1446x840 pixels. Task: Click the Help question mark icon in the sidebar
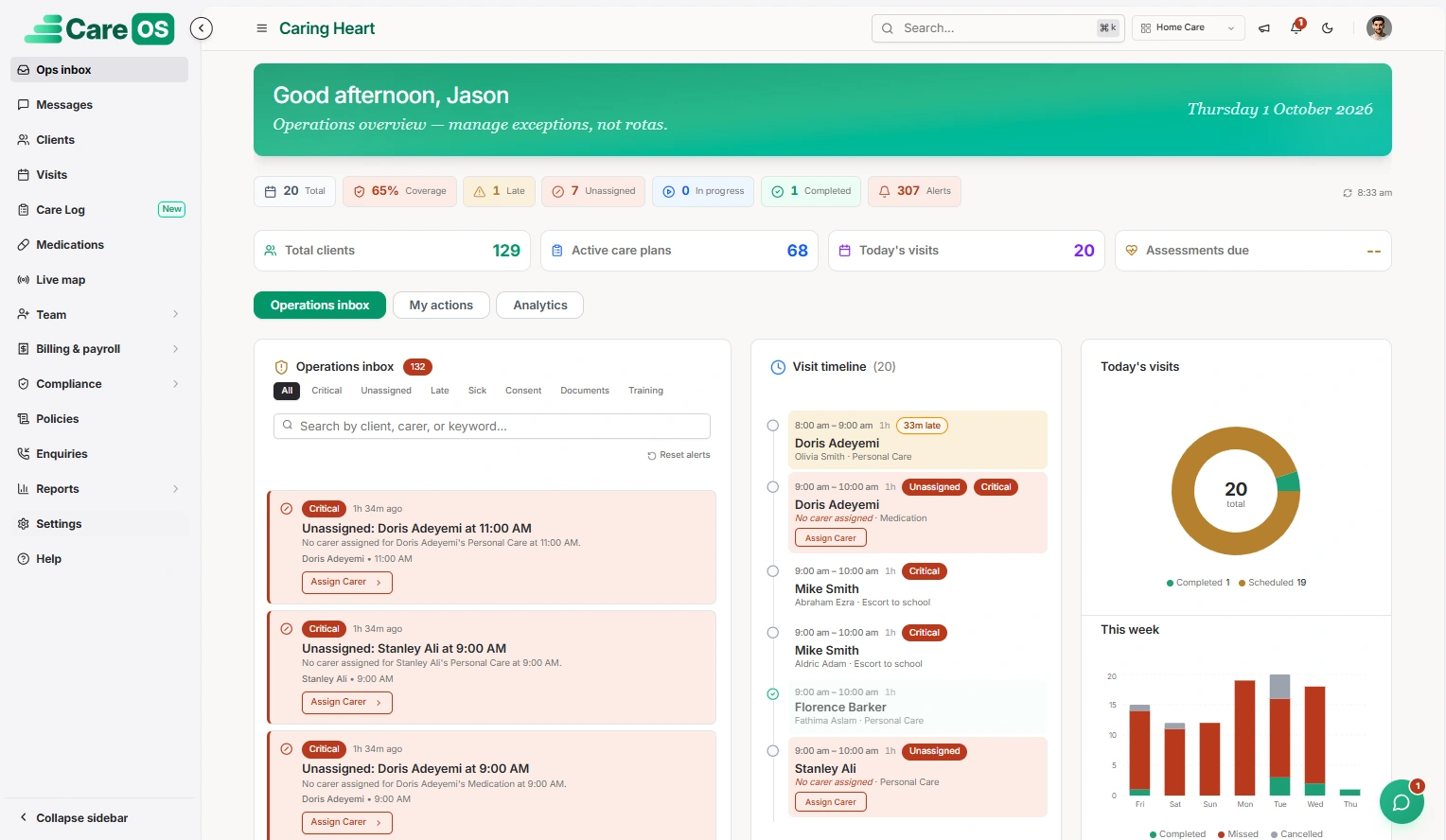tap(24, 559)
